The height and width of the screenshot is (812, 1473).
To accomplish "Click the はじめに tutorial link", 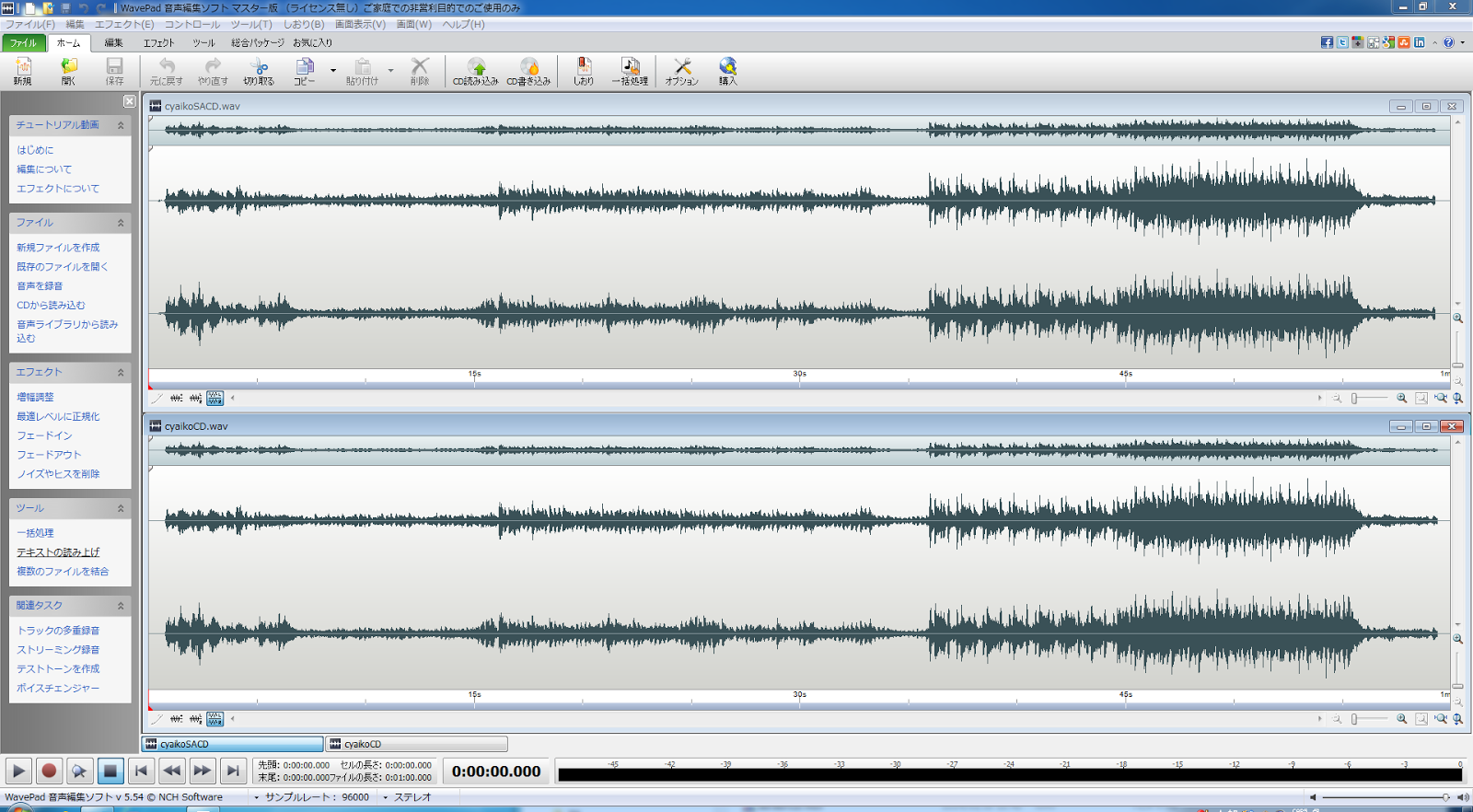I will (35, 150).
